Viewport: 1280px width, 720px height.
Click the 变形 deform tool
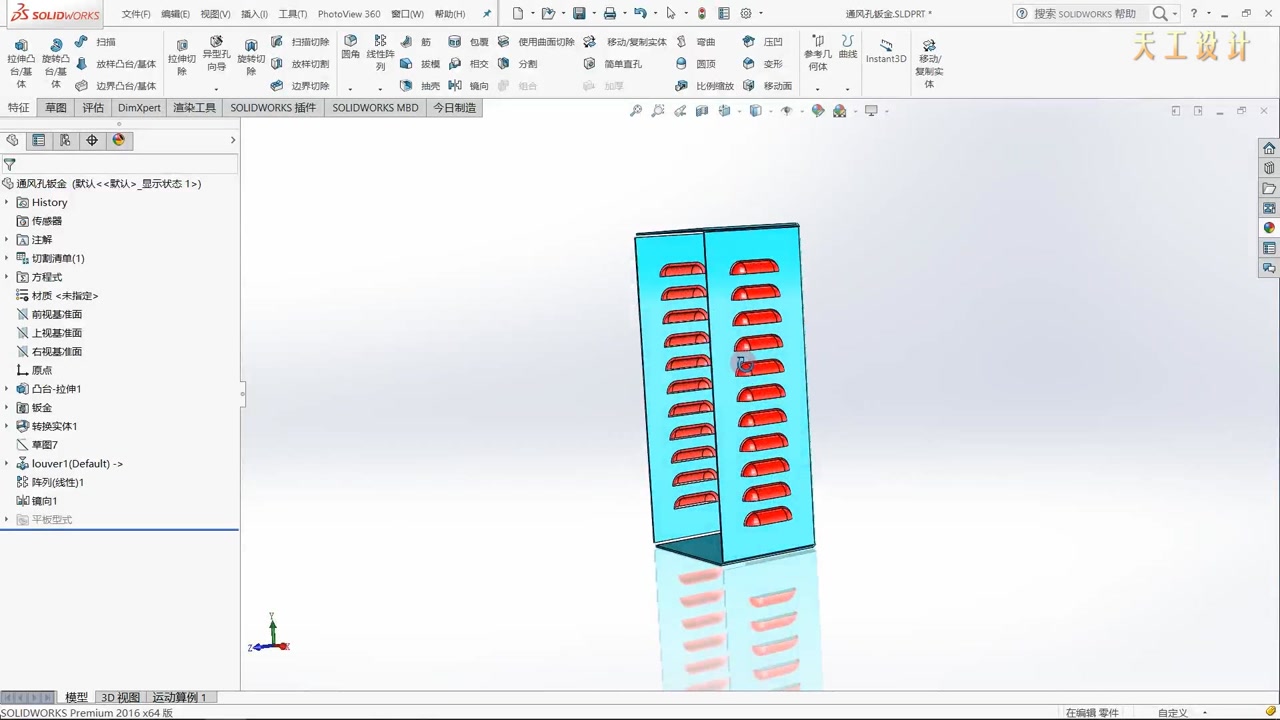pos(763,64)
